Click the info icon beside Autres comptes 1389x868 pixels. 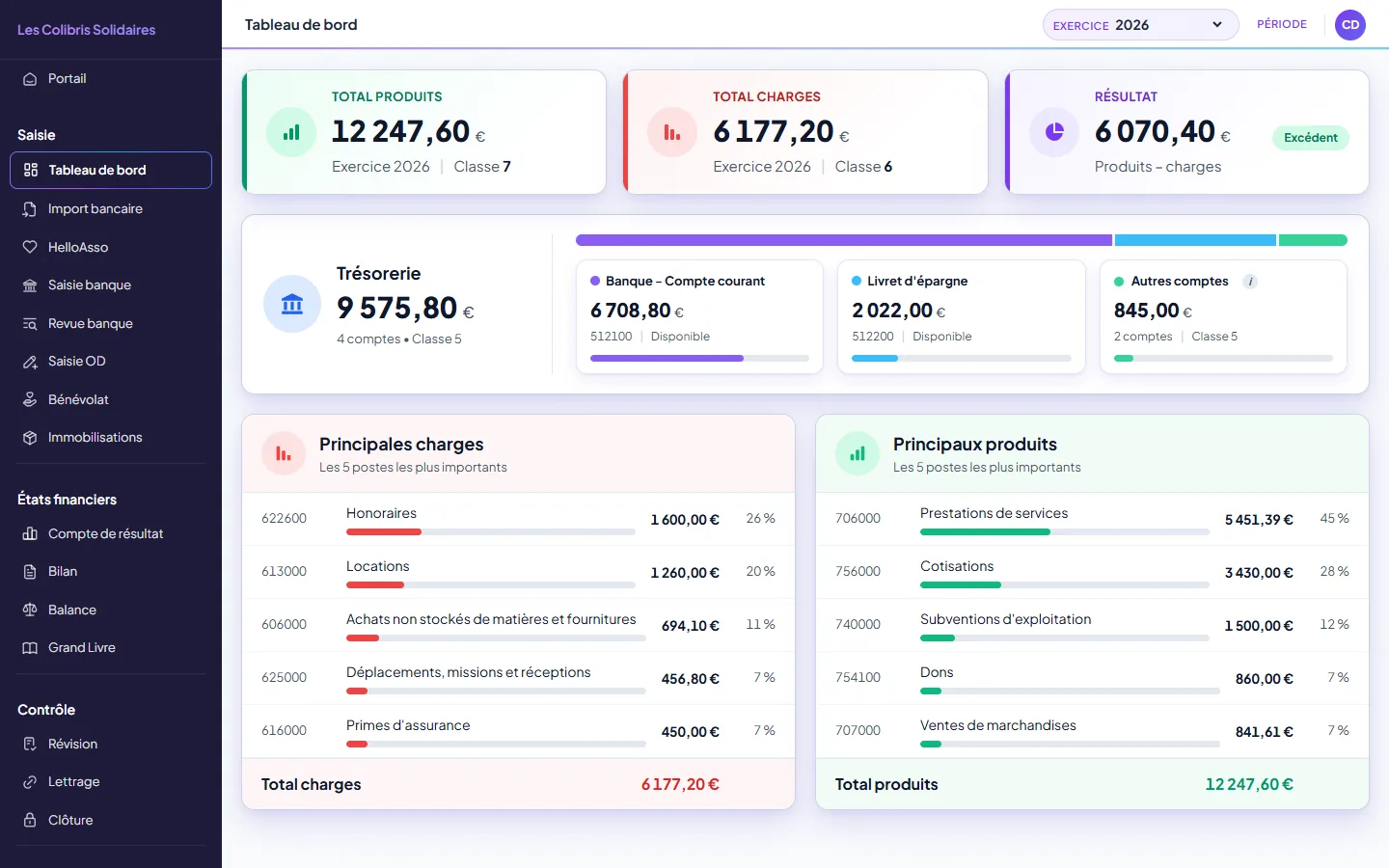tap(1250, 282)
